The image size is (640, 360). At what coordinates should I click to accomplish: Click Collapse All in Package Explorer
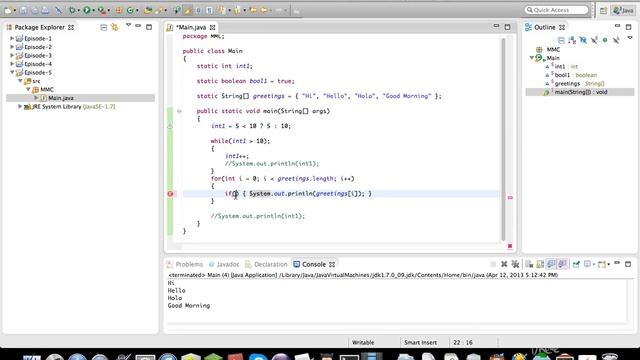[104, 27]
